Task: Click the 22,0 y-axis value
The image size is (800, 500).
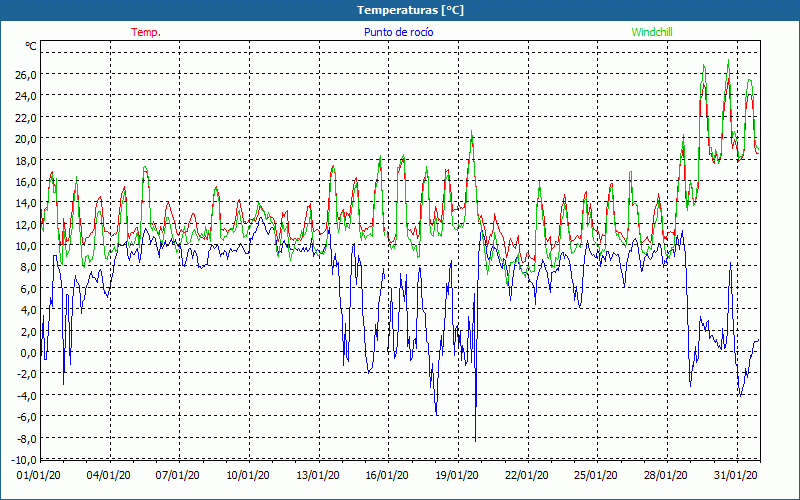Action: tap(26, 117)
